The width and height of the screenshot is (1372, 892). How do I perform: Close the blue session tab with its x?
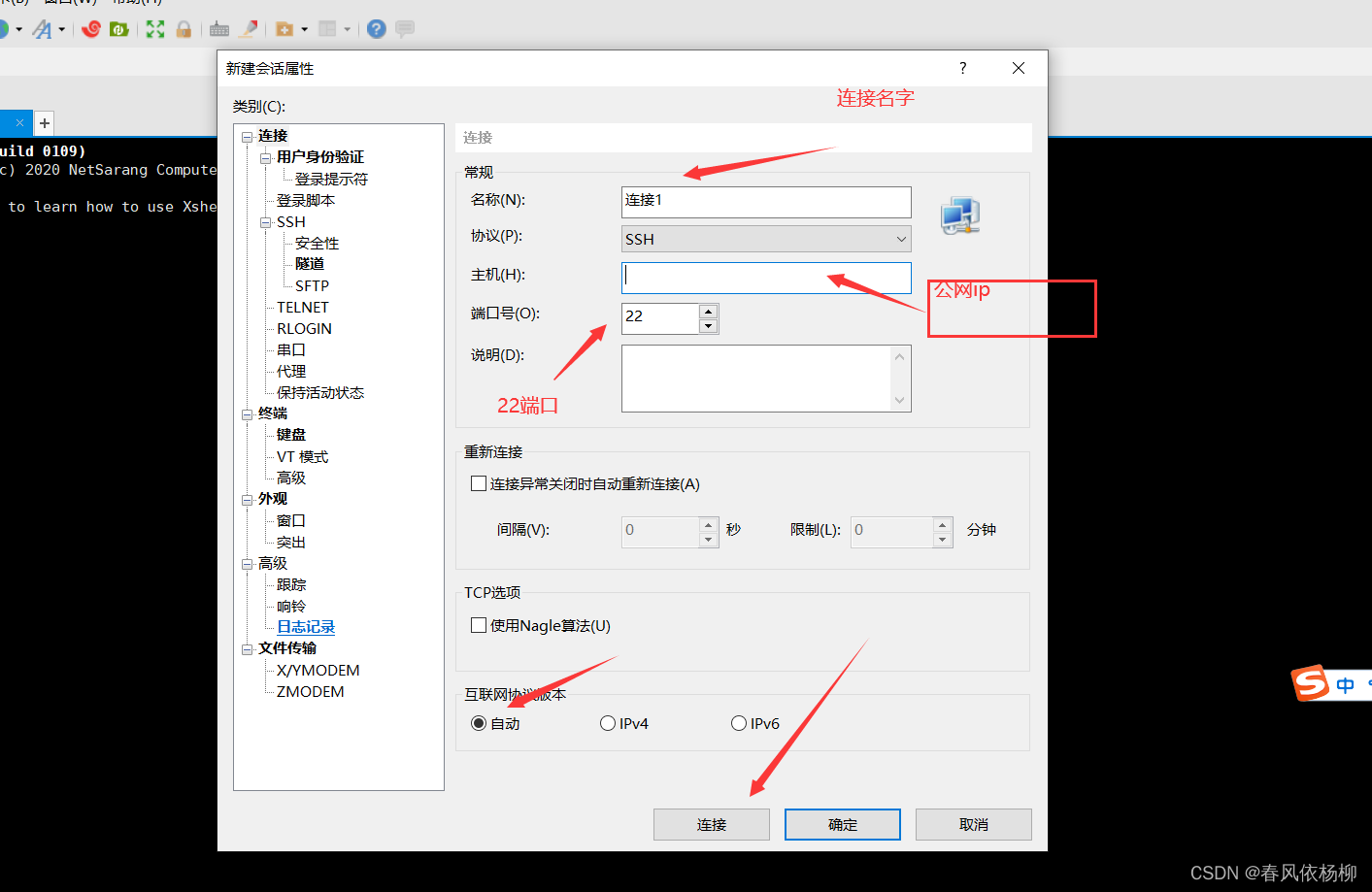19,123
